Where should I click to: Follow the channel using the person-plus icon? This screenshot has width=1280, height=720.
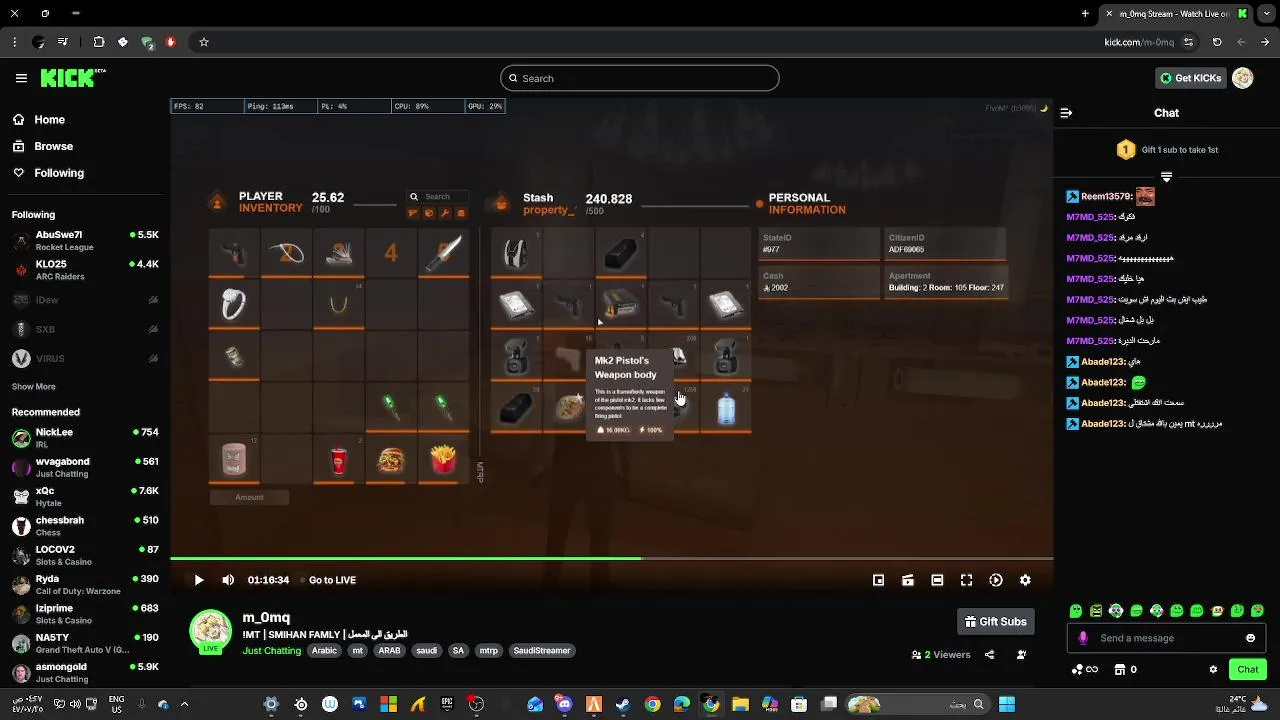point(1021,655)
